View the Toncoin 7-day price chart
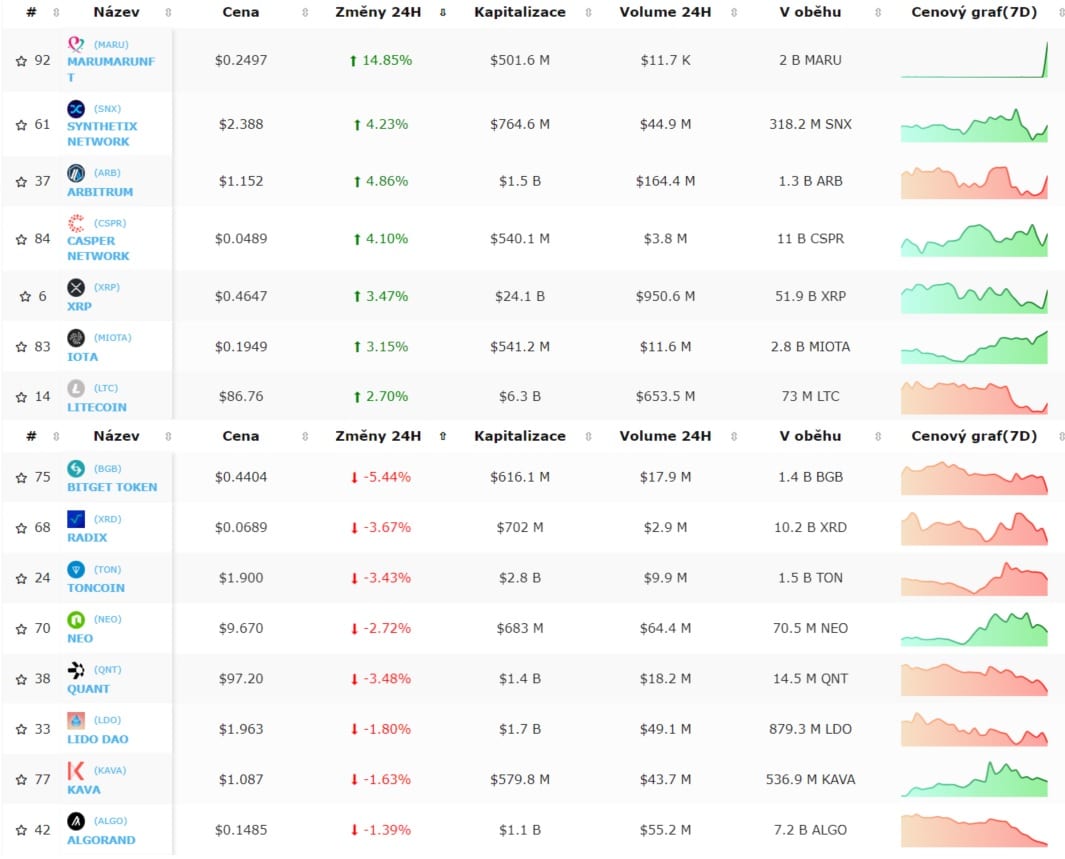Screen dimensions: 1065x859 tap(974, 579)
